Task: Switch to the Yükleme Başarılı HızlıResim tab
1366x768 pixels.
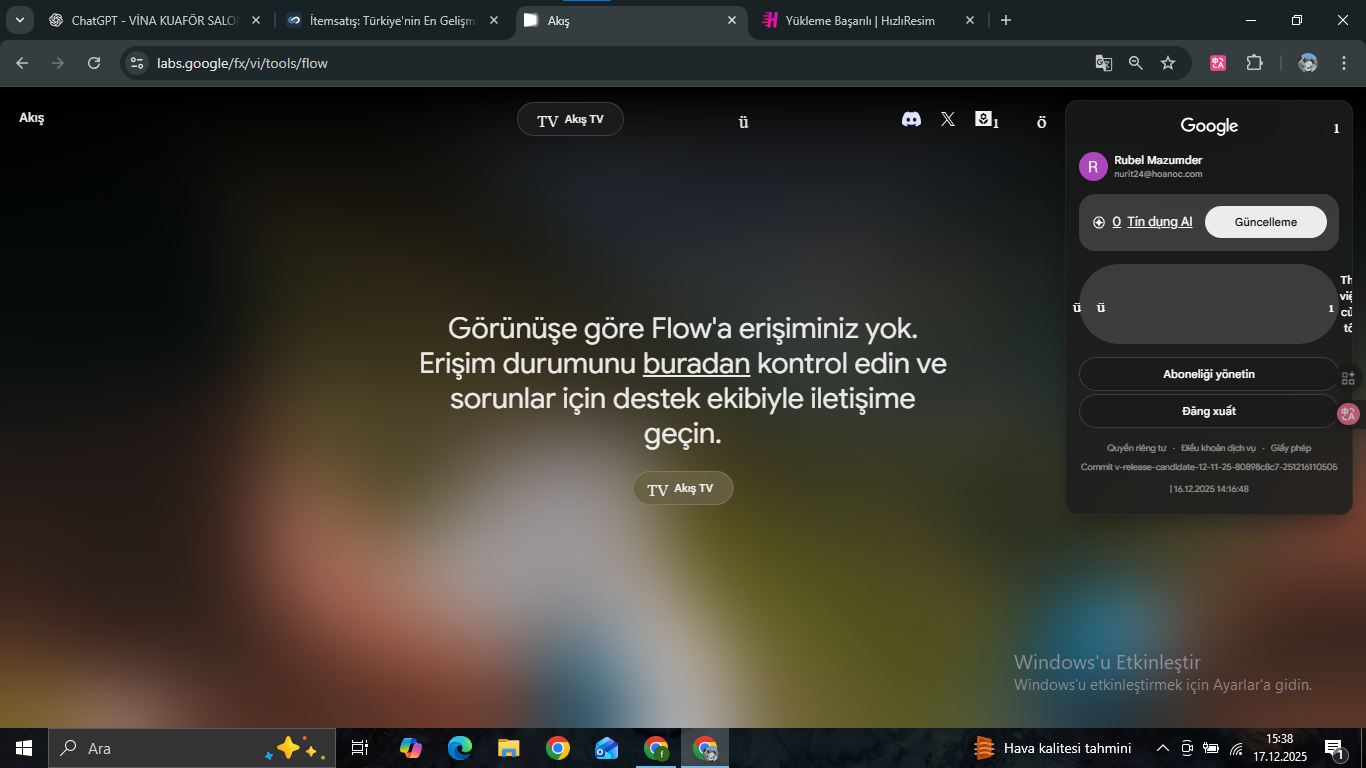Action: pyautogui.click(x=869, y=20)
